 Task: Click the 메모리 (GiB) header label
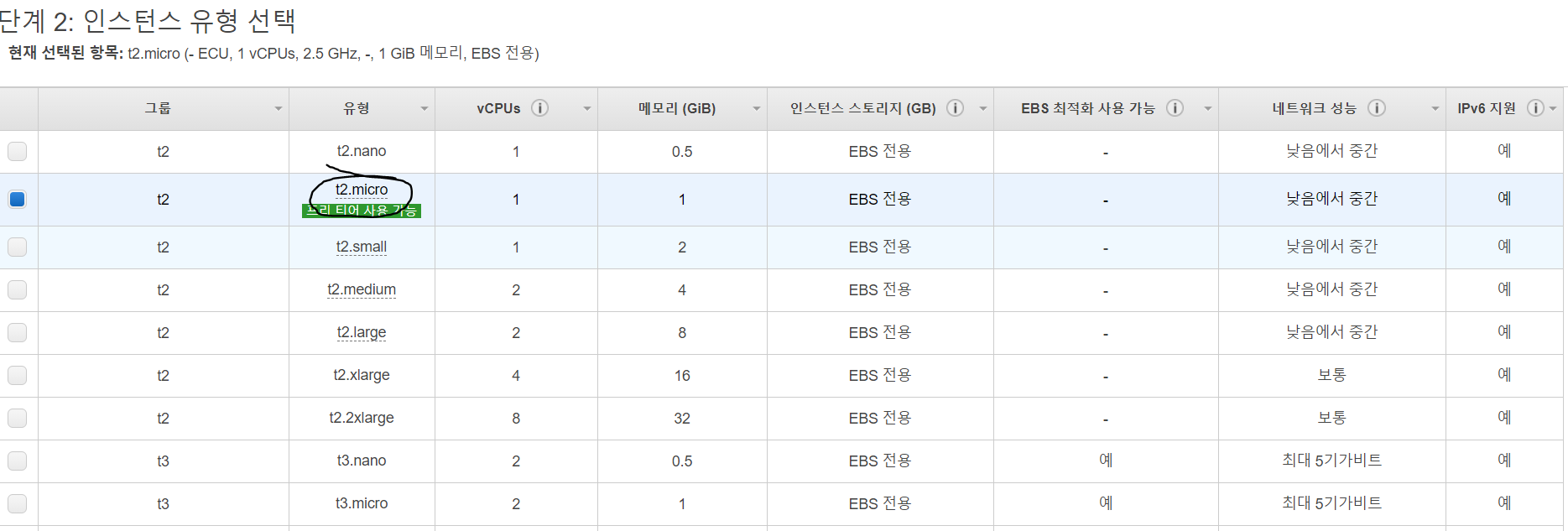point(677,108)
